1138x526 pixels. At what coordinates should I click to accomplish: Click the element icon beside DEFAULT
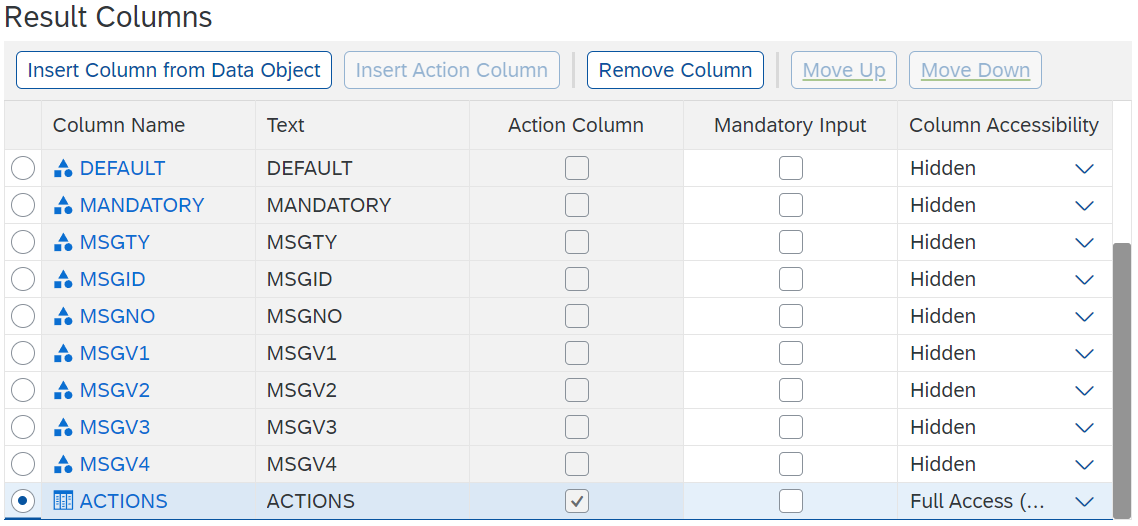tap(63, 168)
